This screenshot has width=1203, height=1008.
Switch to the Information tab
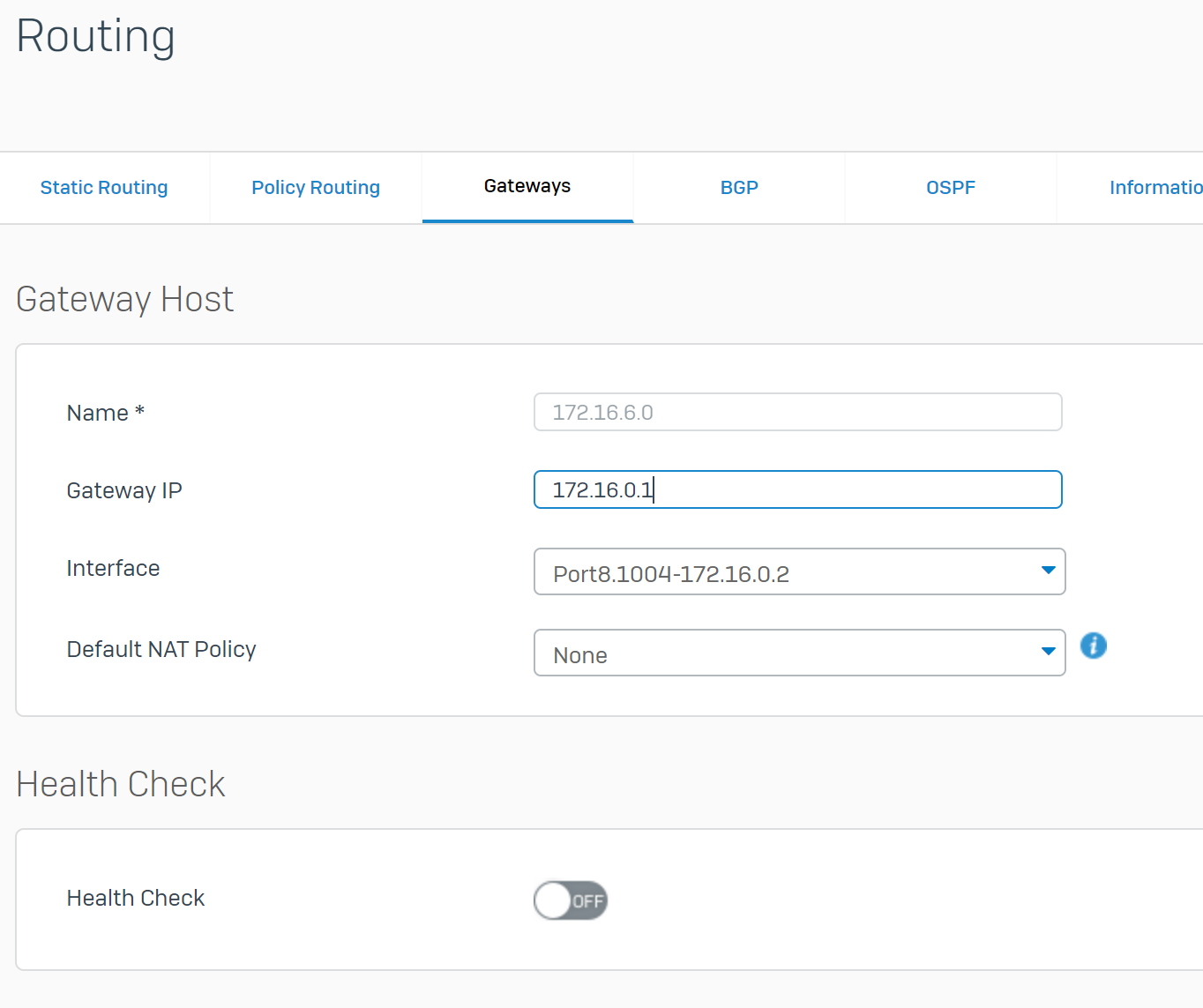[x=1154, y=188]
